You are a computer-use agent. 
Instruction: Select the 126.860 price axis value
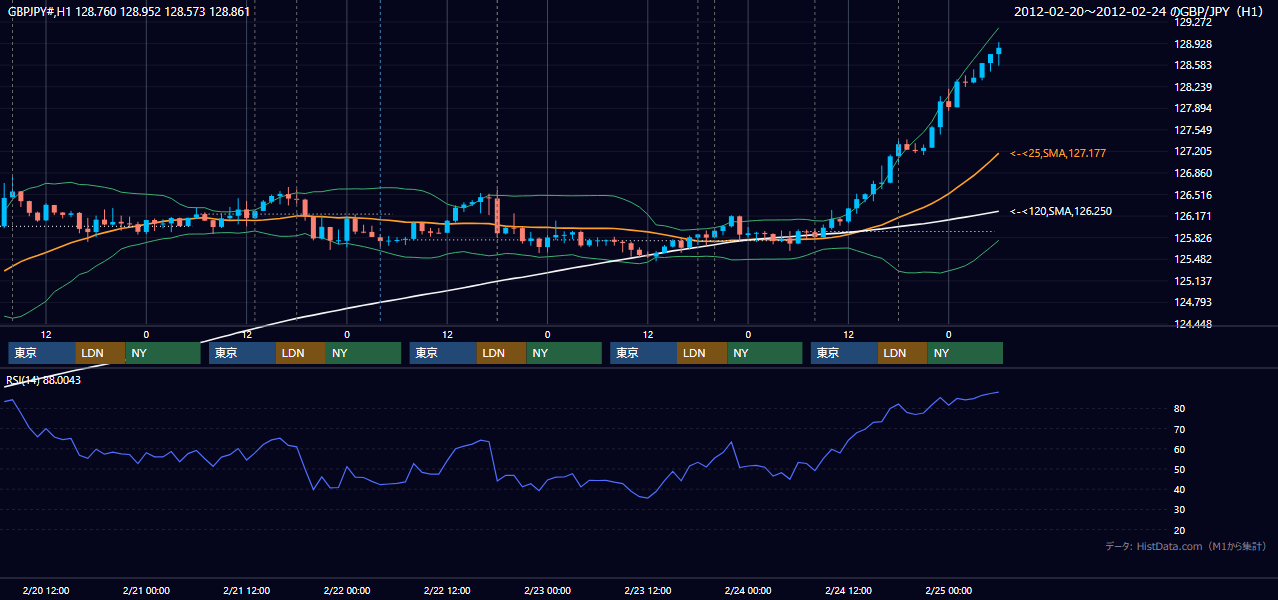tap(1194, 173)
